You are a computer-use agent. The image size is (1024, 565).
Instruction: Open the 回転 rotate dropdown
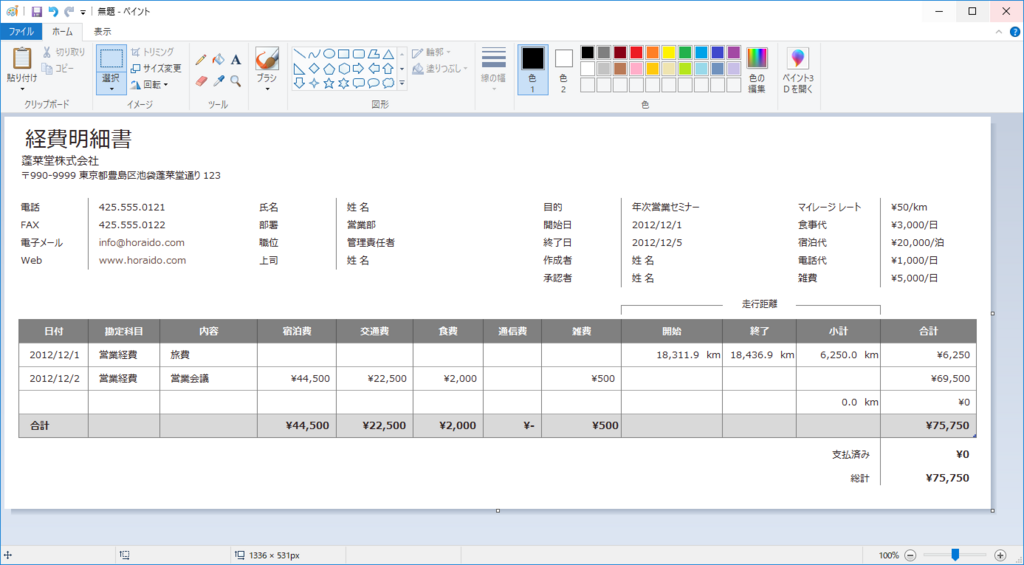coord(150,84)
